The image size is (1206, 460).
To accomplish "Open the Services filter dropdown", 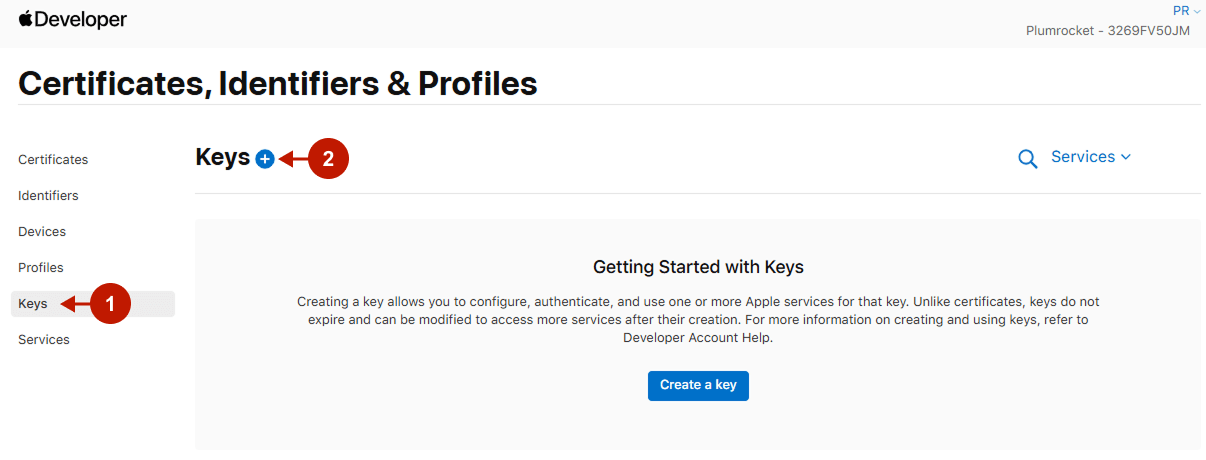I will tap(1090, 157).
